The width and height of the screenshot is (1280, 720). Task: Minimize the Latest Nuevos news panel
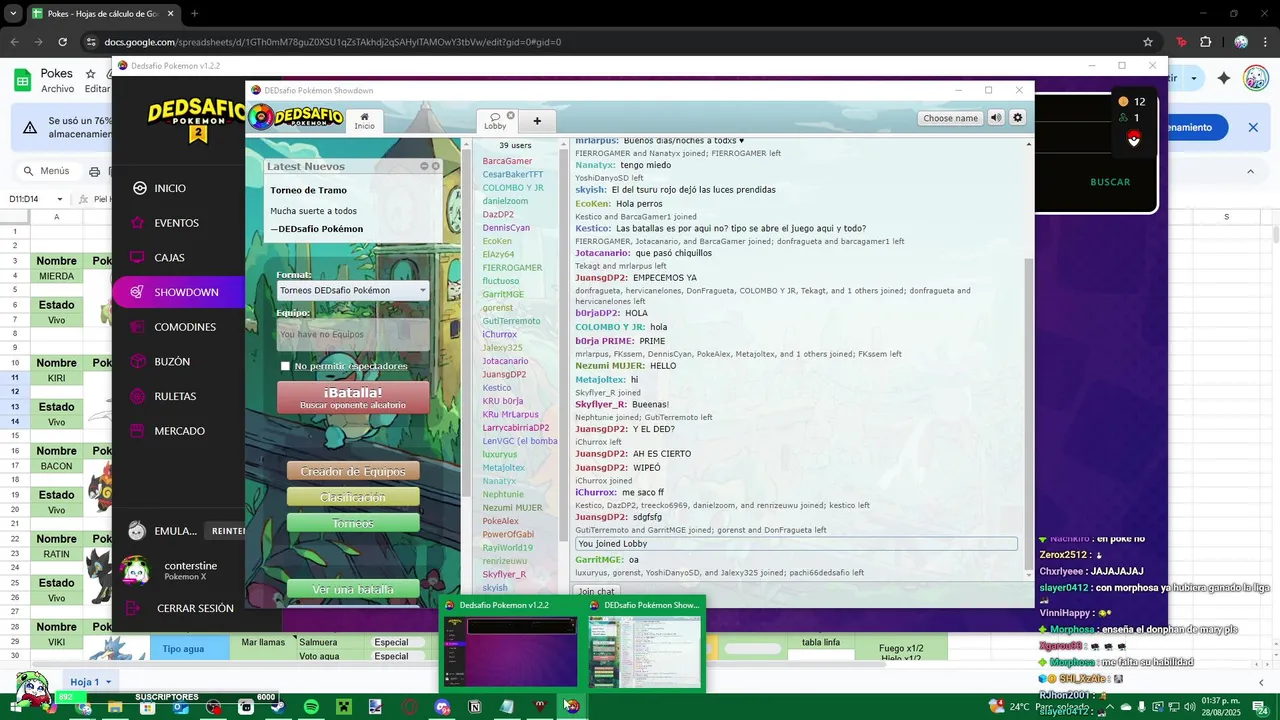tap(424, 166)
